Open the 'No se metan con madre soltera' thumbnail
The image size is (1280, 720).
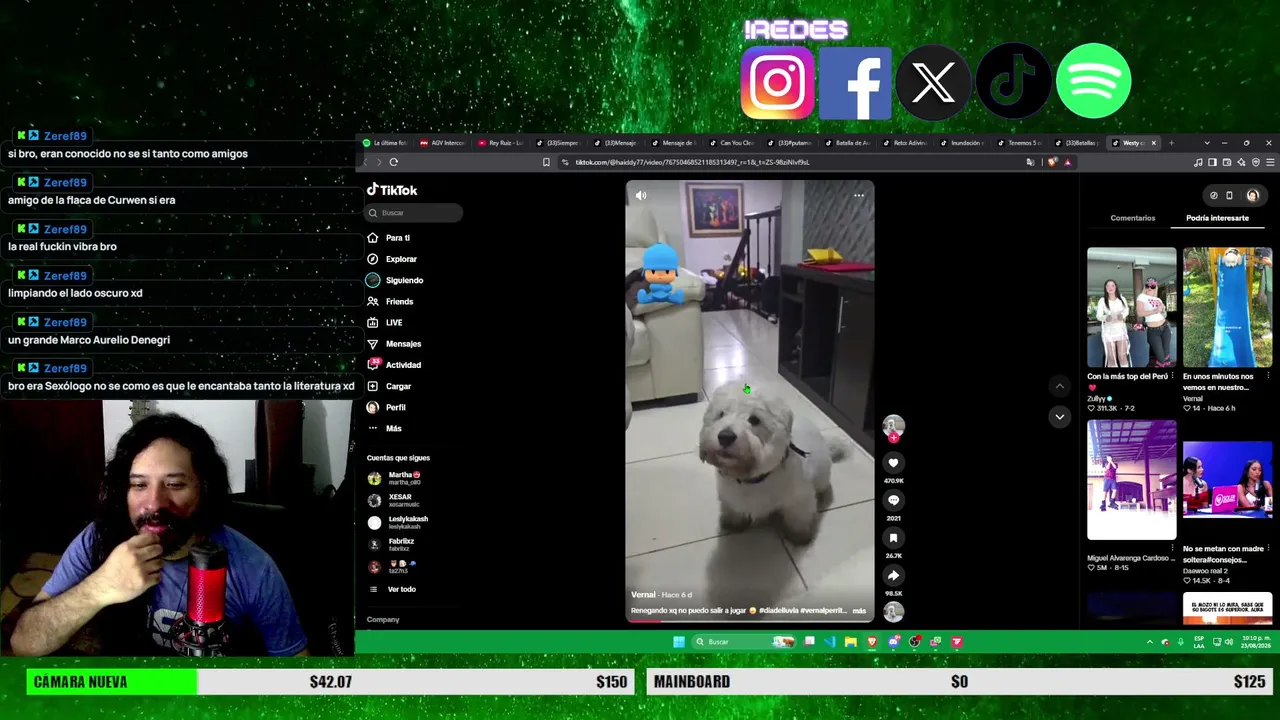(1227, 480)
